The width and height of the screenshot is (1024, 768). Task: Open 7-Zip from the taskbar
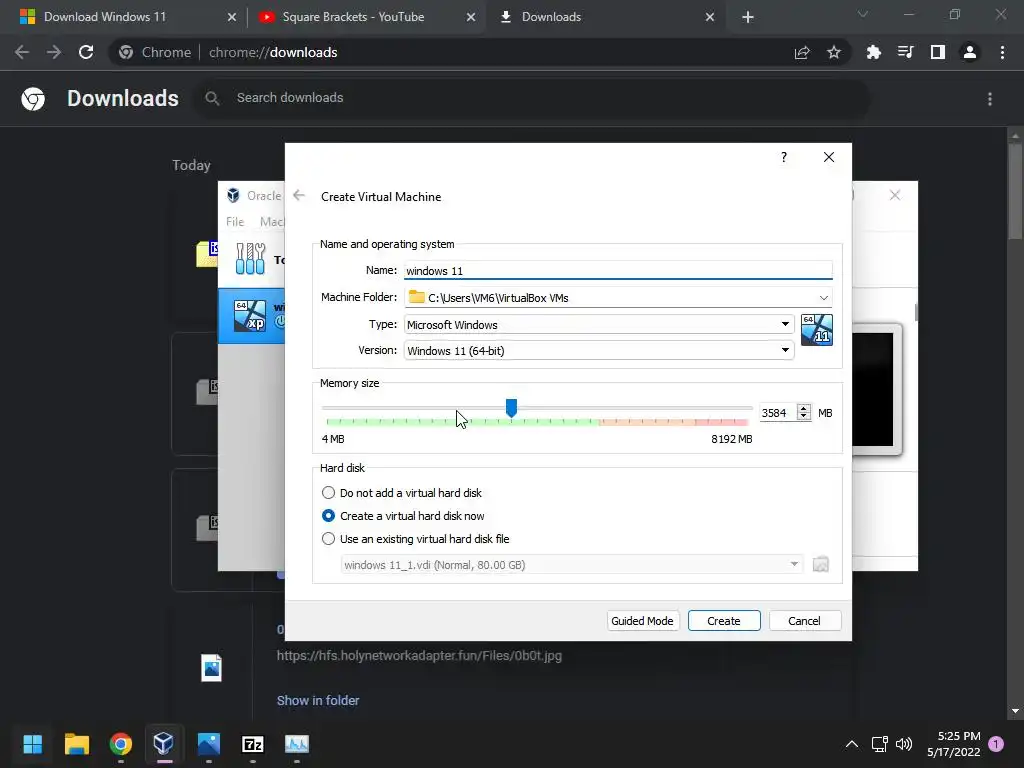[253, 744]
